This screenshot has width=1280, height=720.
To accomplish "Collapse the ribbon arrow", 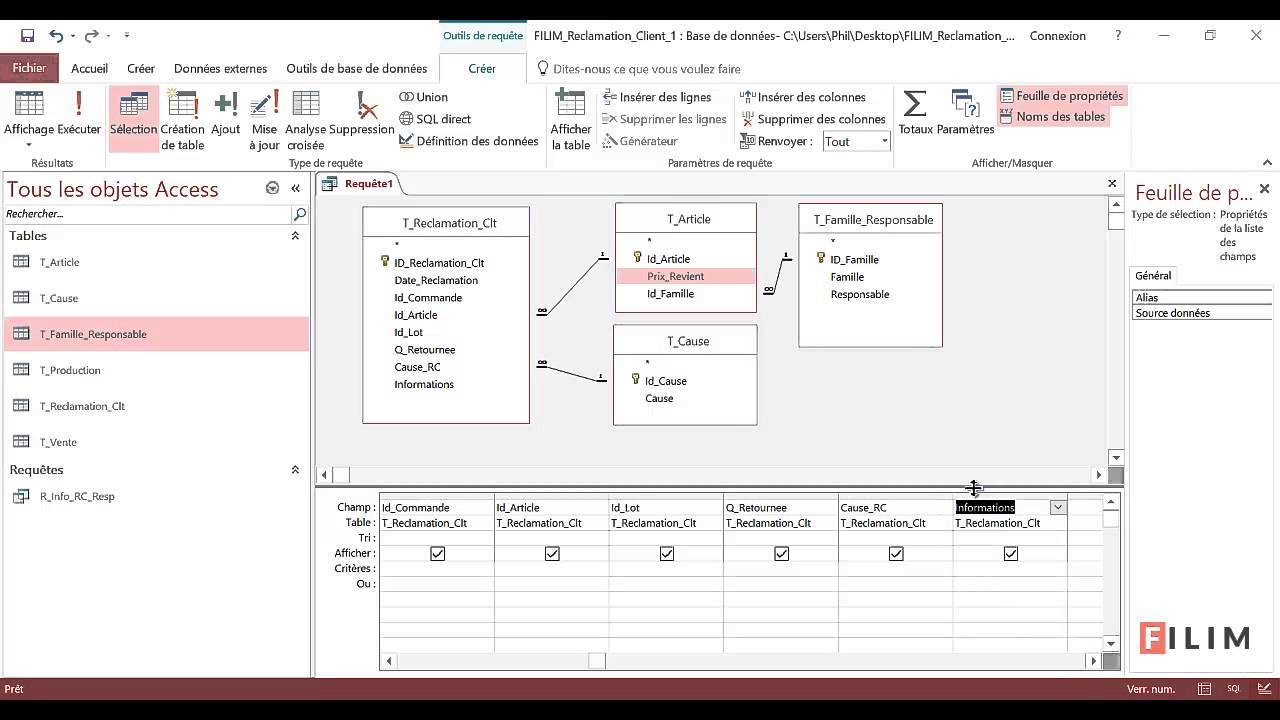I will click(x=1267, y=163).
